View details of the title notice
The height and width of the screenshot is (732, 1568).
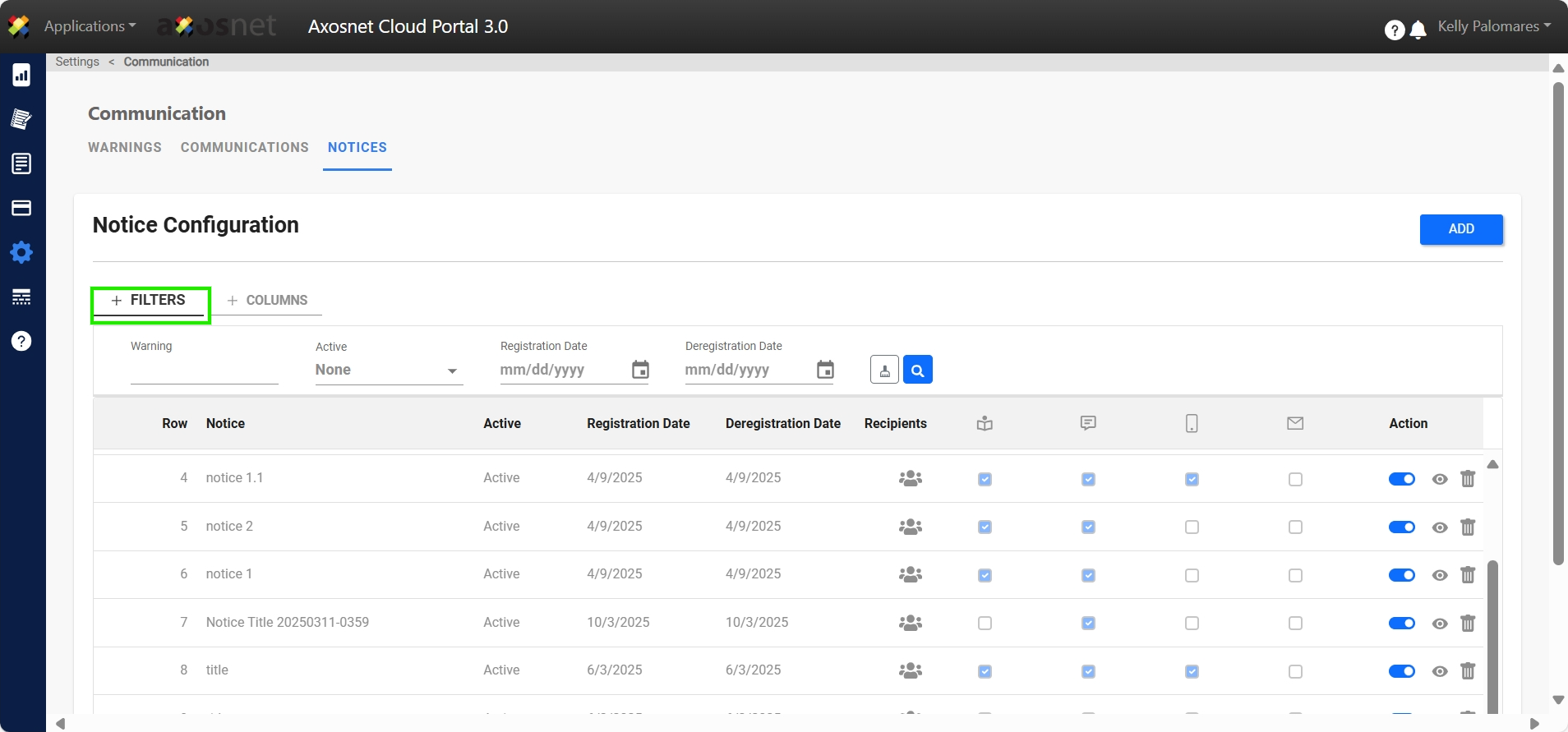pyautogui.click(x=1439, y=671)
